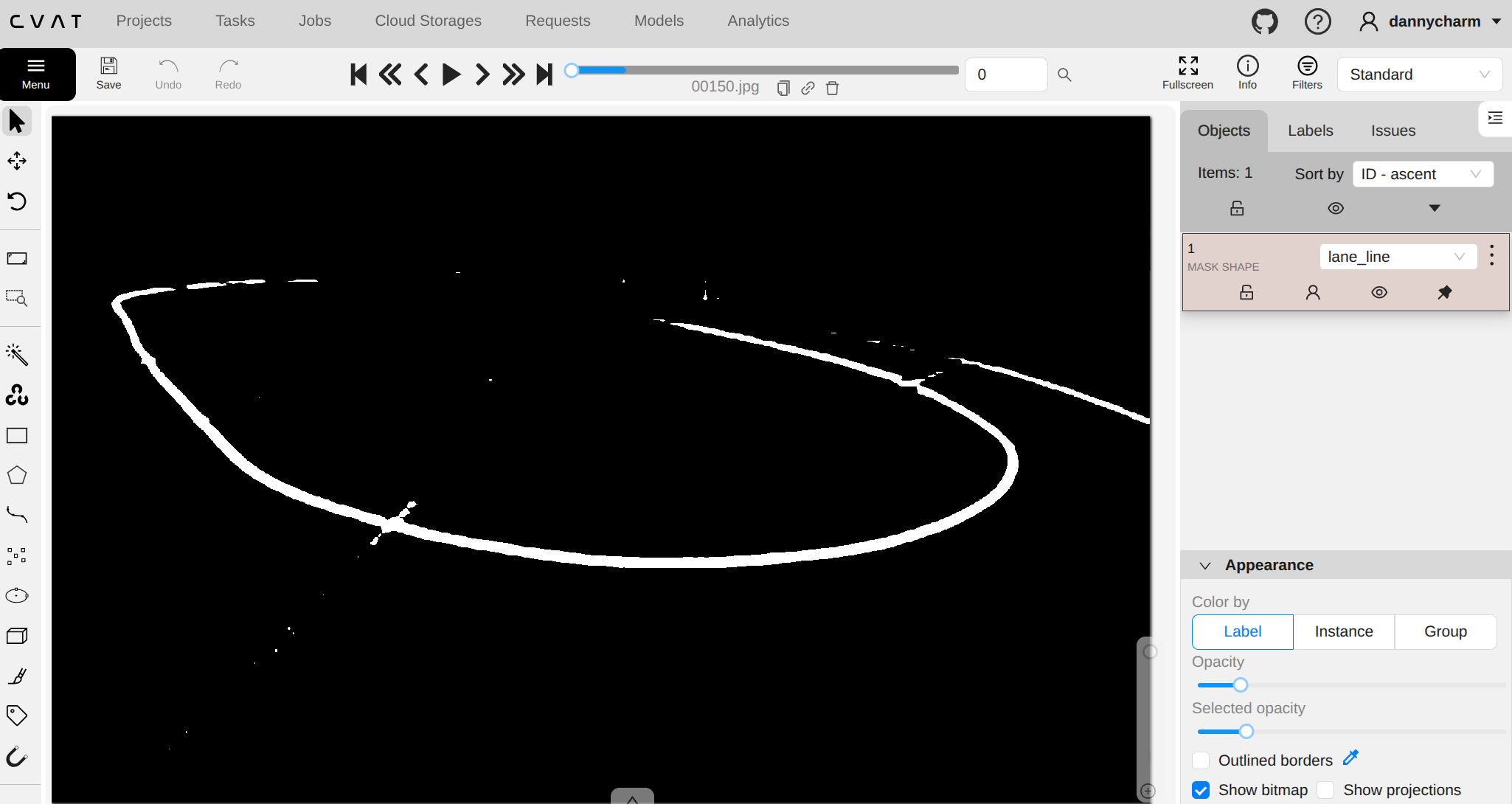Screen dimensions: 1512x804
Task: Switch to the Labels tab
Action: click(1310, 131)
